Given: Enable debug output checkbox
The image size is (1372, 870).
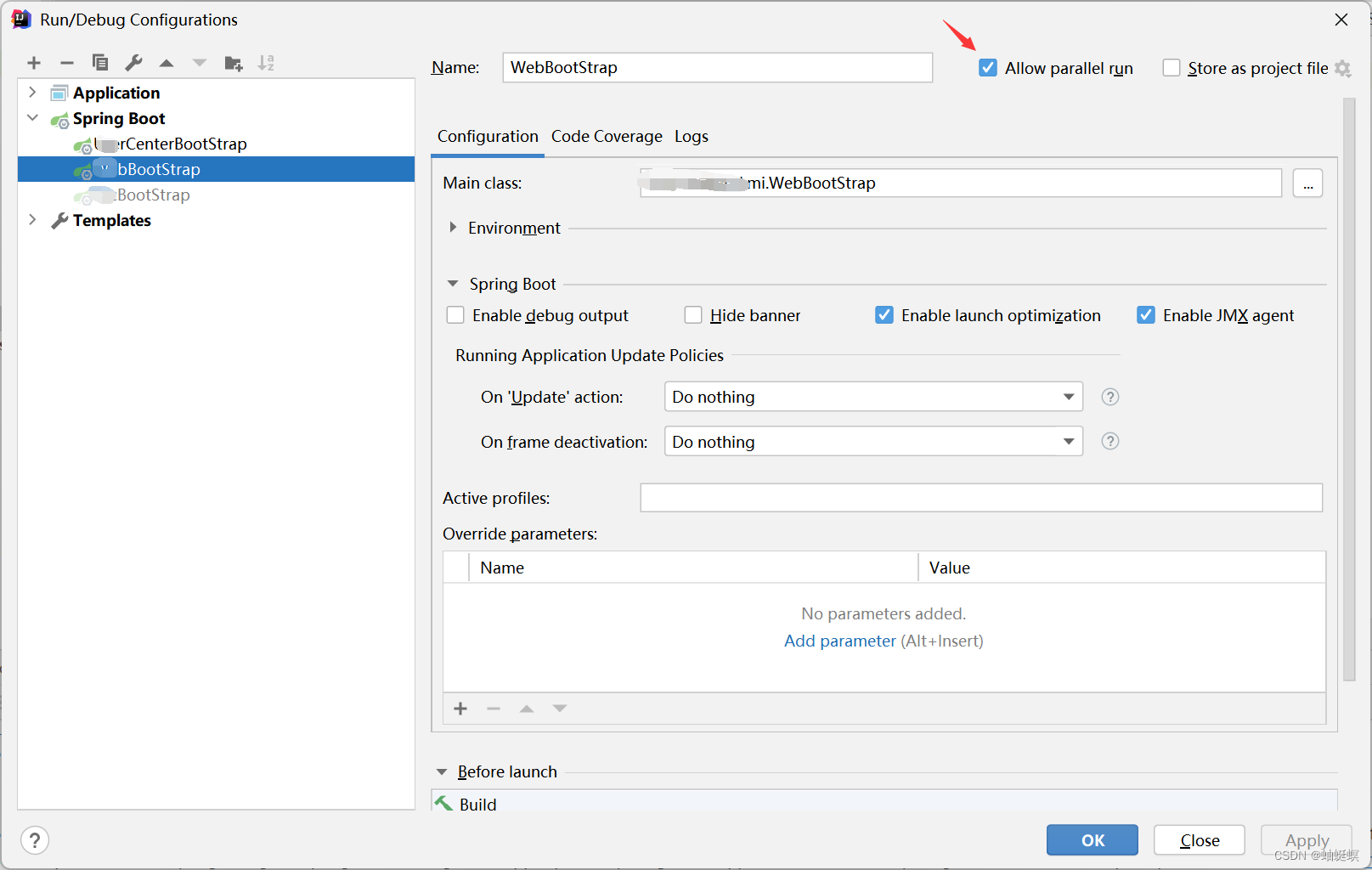Looking at the screenshot, I should point(455,315).
